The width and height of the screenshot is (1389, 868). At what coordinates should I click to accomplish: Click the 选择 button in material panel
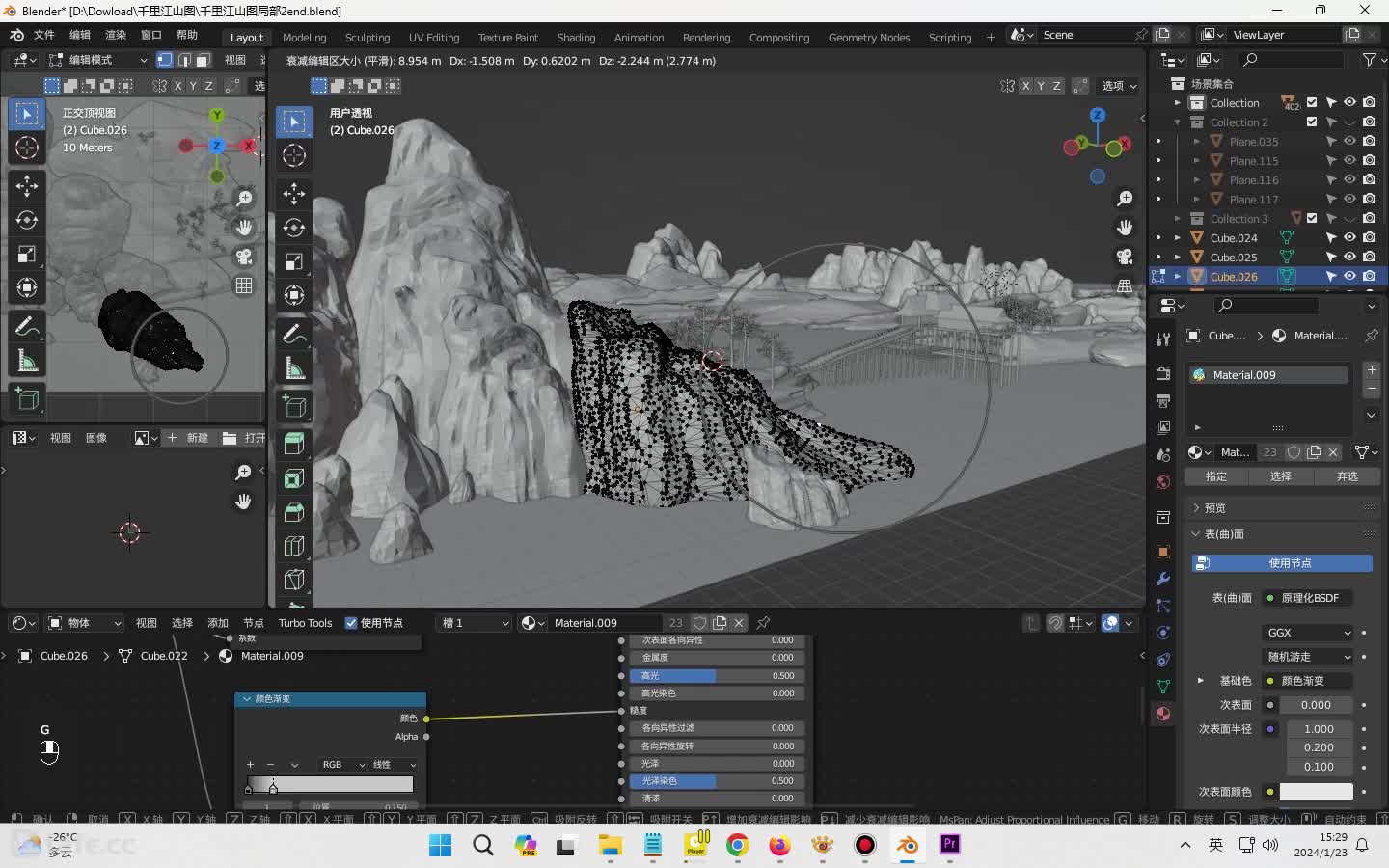click(x=1280, y=476)
